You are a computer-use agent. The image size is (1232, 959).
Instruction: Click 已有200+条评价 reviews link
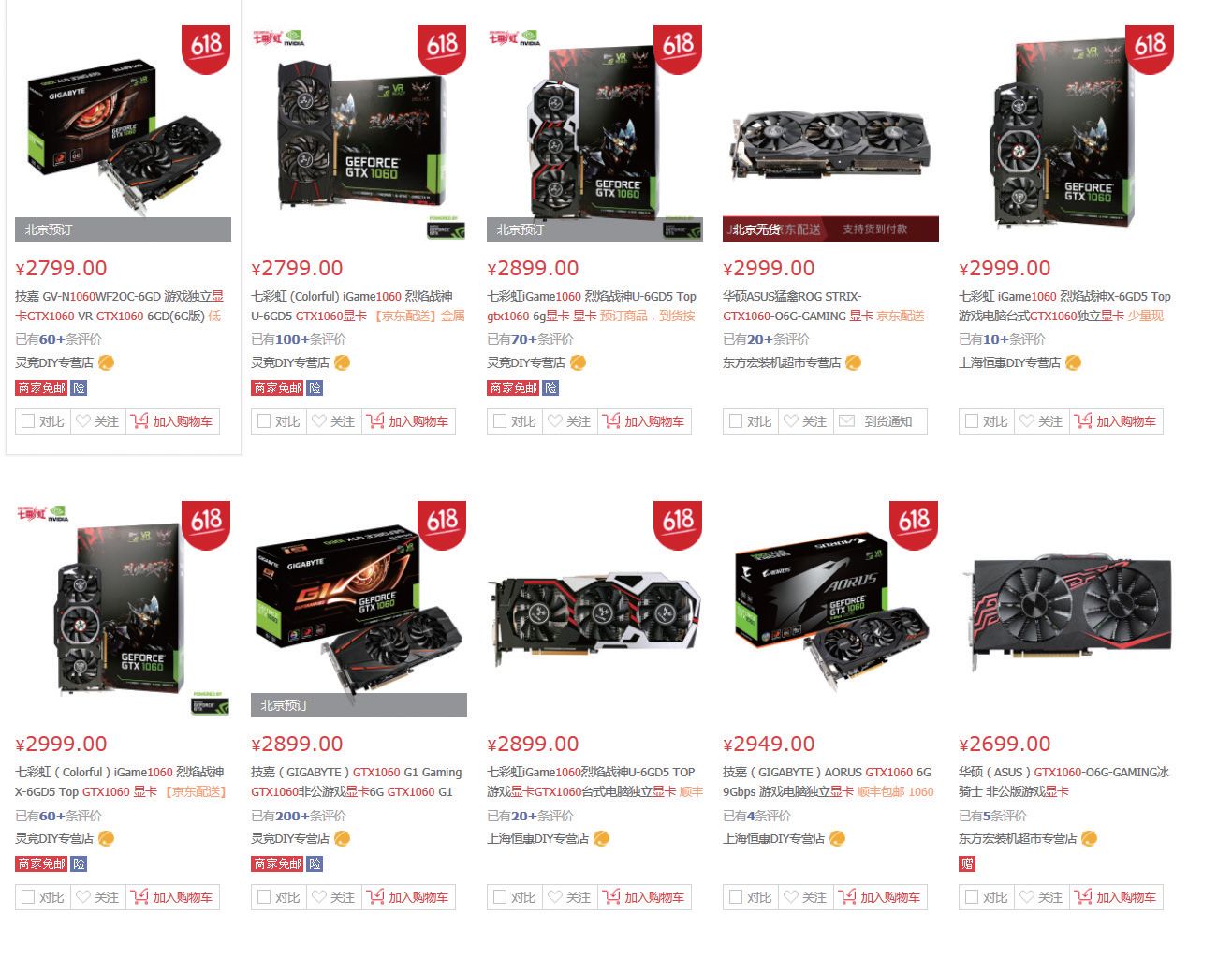click(299, 816)
